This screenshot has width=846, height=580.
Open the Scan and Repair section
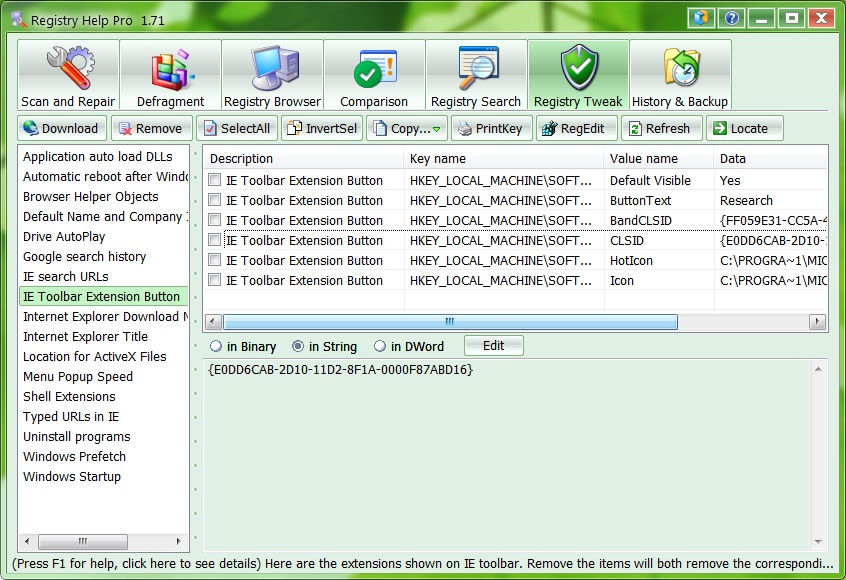(68, 75)
